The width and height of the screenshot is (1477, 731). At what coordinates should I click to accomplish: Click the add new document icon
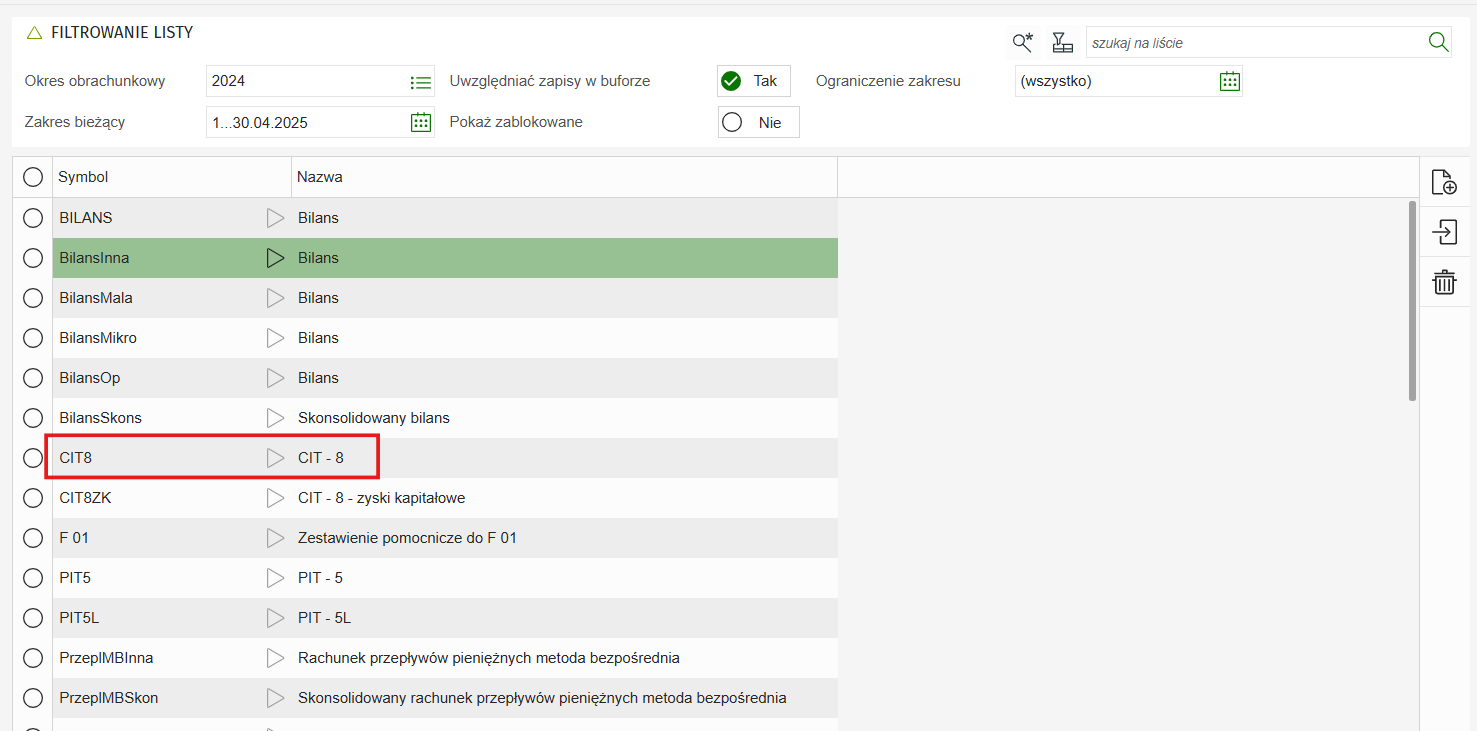point(1444,182)
